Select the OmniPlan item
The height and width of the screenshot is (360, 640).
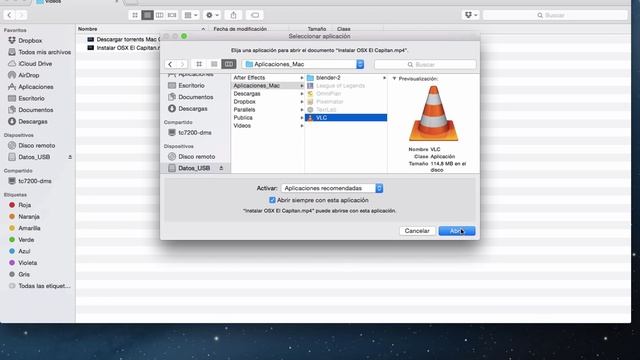[346, 93]
